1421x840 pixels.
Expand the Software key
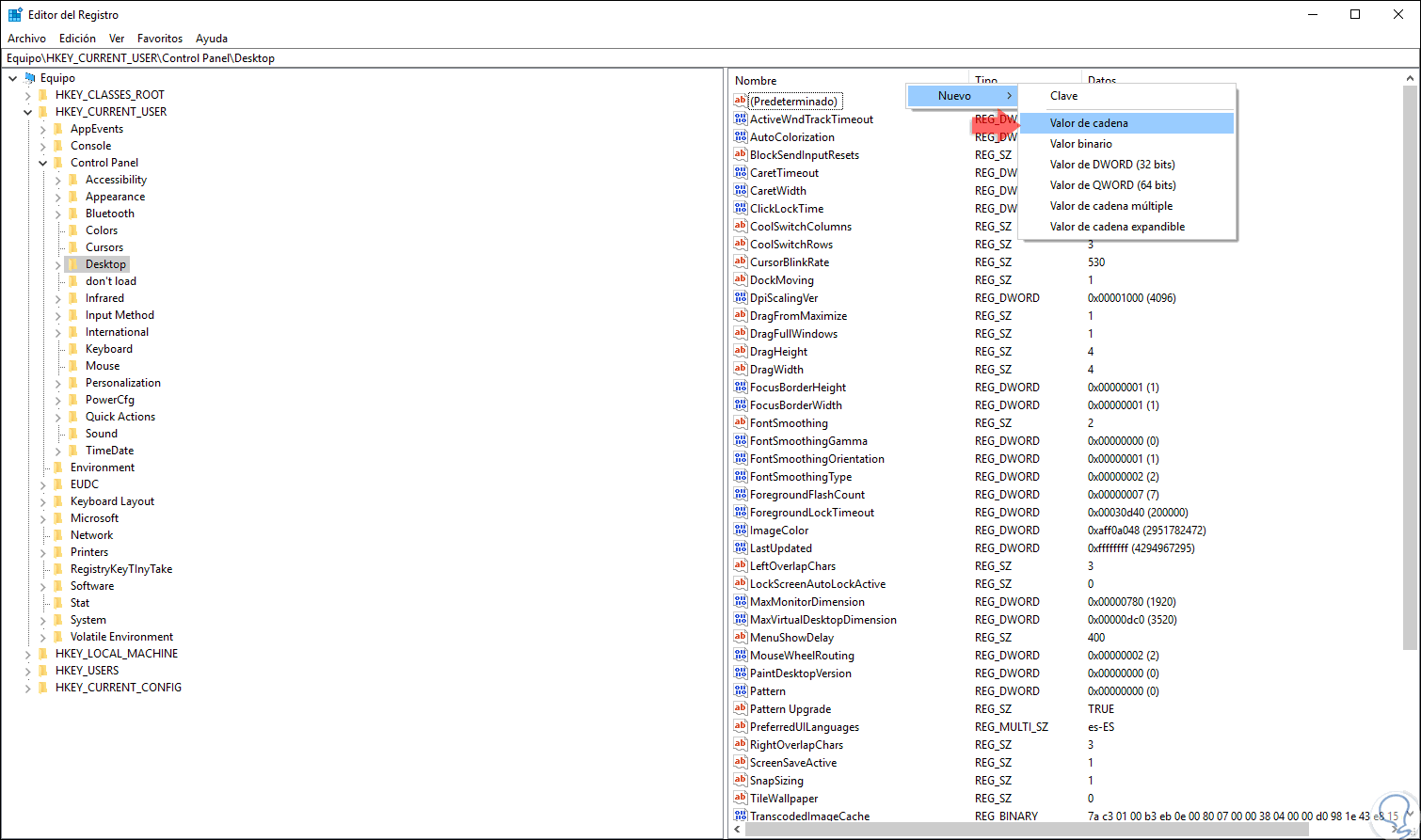click(x=42, y=586)
